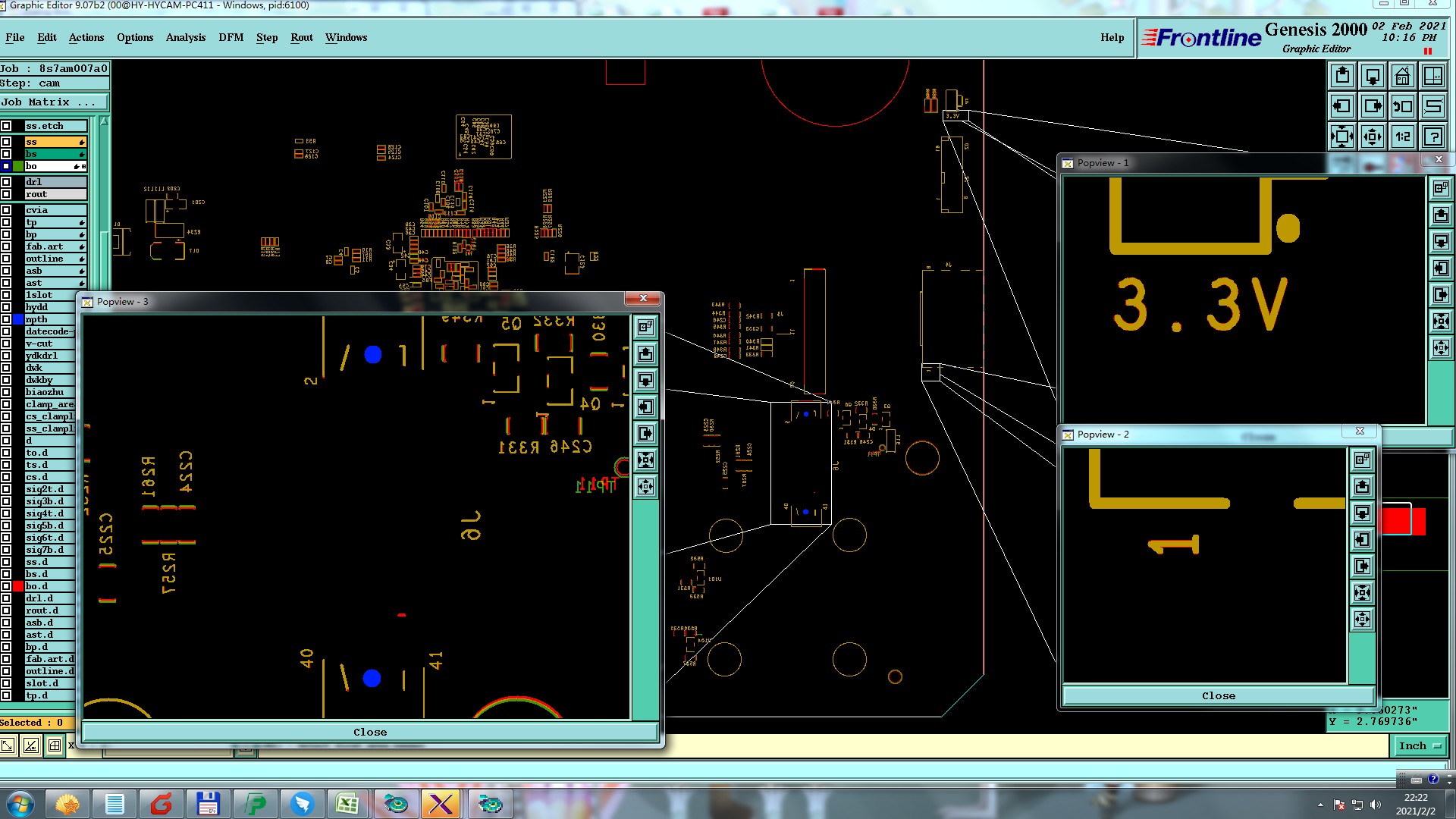Click the pan up icon in the toolbar
The image size is (1456, 819).
coord(1342,76)
